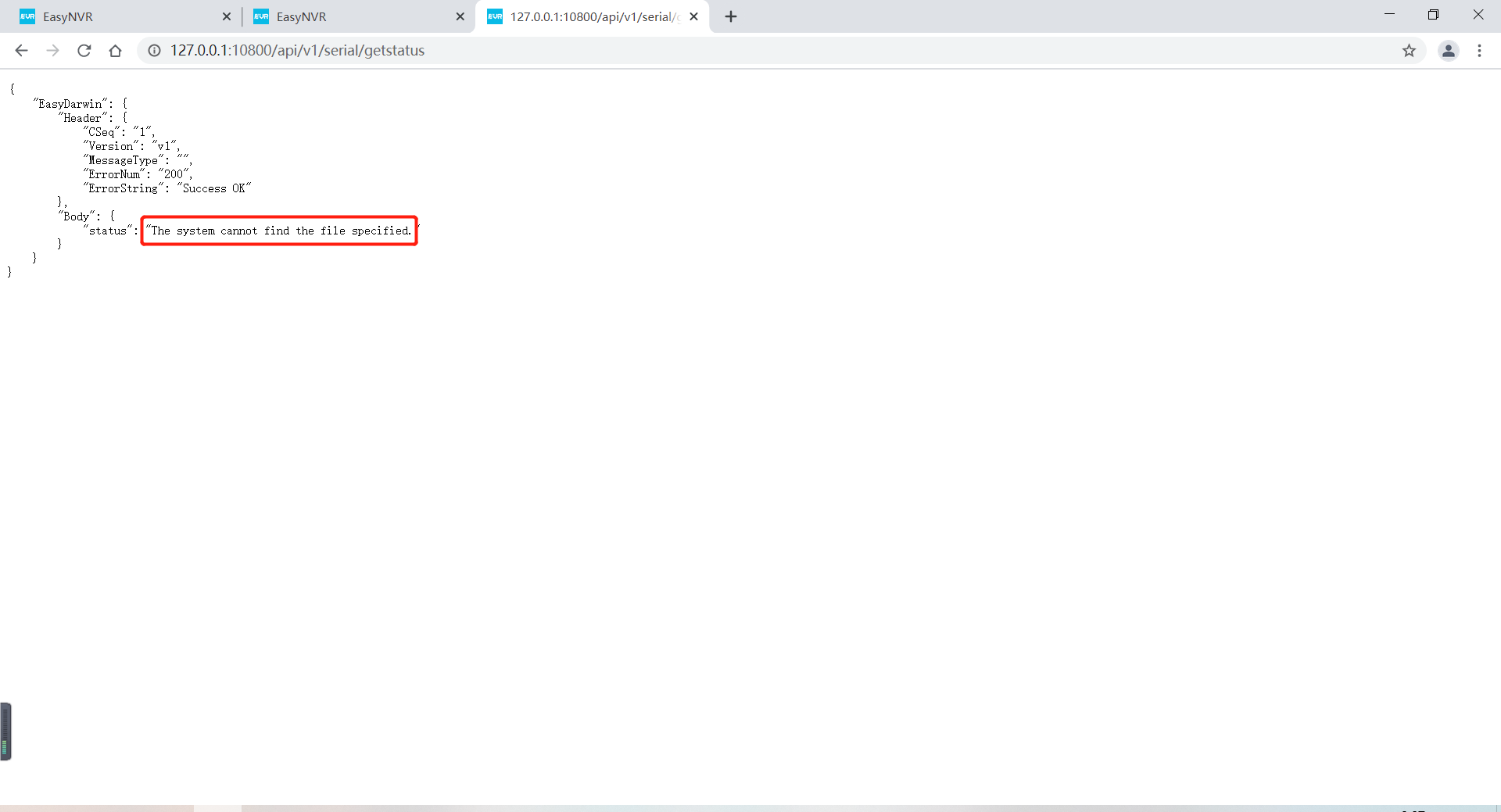Close the 127.0.0.1:10800 serial tab

tap(693, 16)
